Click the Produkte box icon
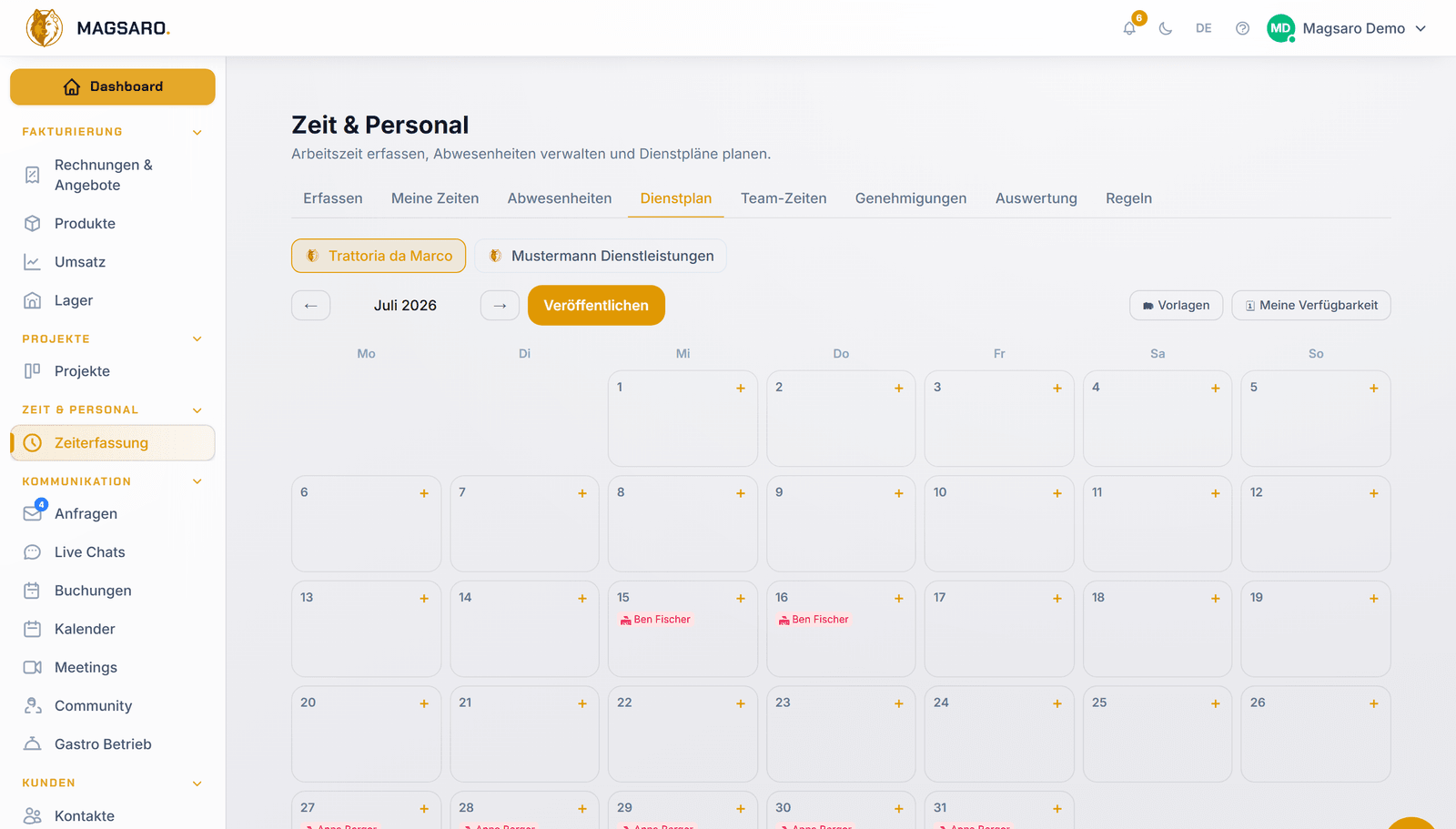The width and height of the screenshot is (1456, 829). pos(33,224)
